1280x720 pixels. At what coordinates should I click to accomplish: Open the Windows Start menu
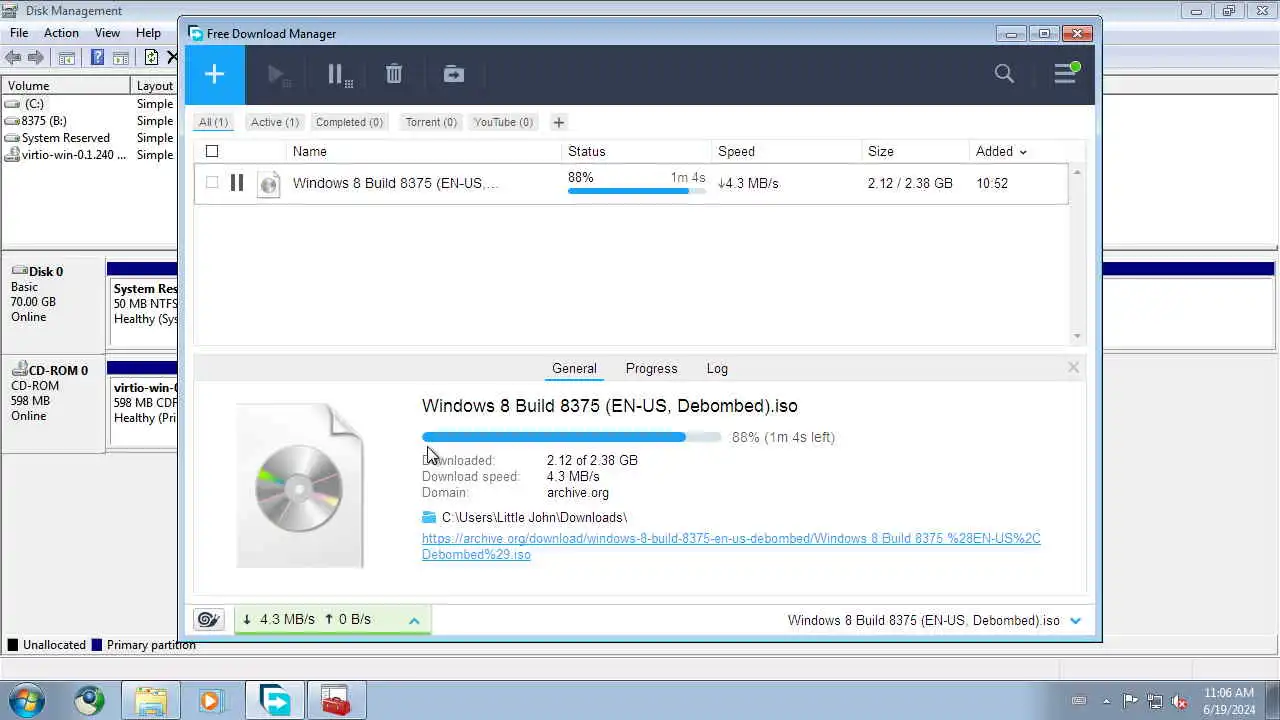26,701
